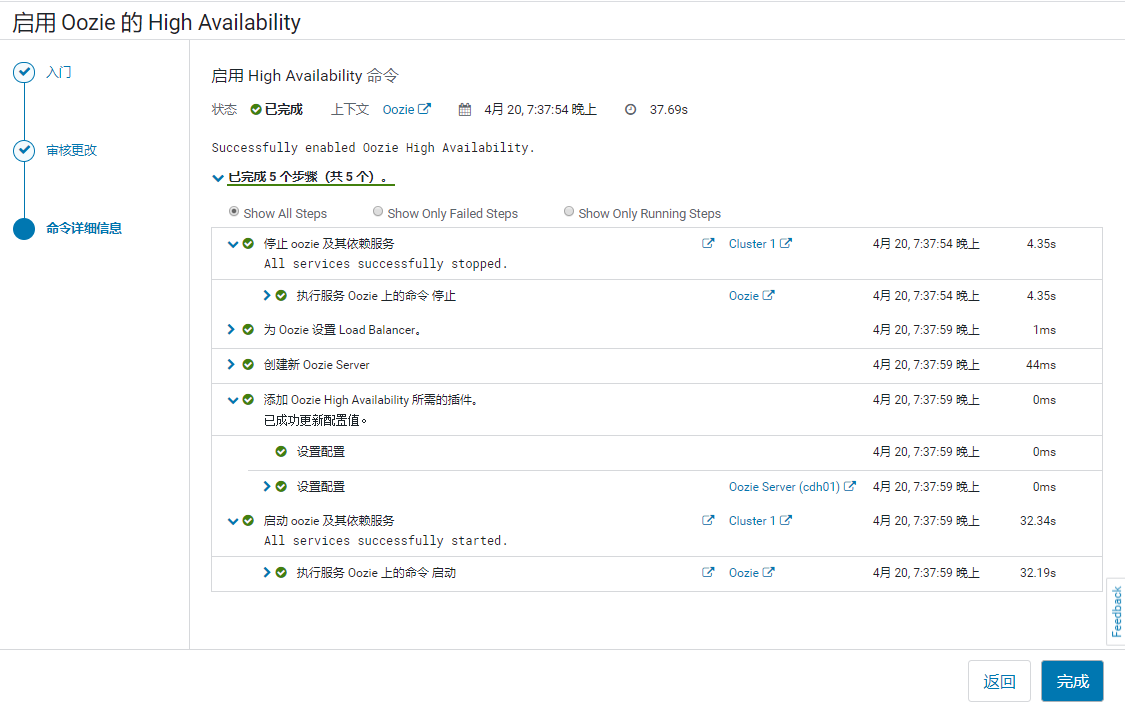Click green check icon of first 设置配置 row
Screen dimensions: 1125x708
[x=281, y=451]
